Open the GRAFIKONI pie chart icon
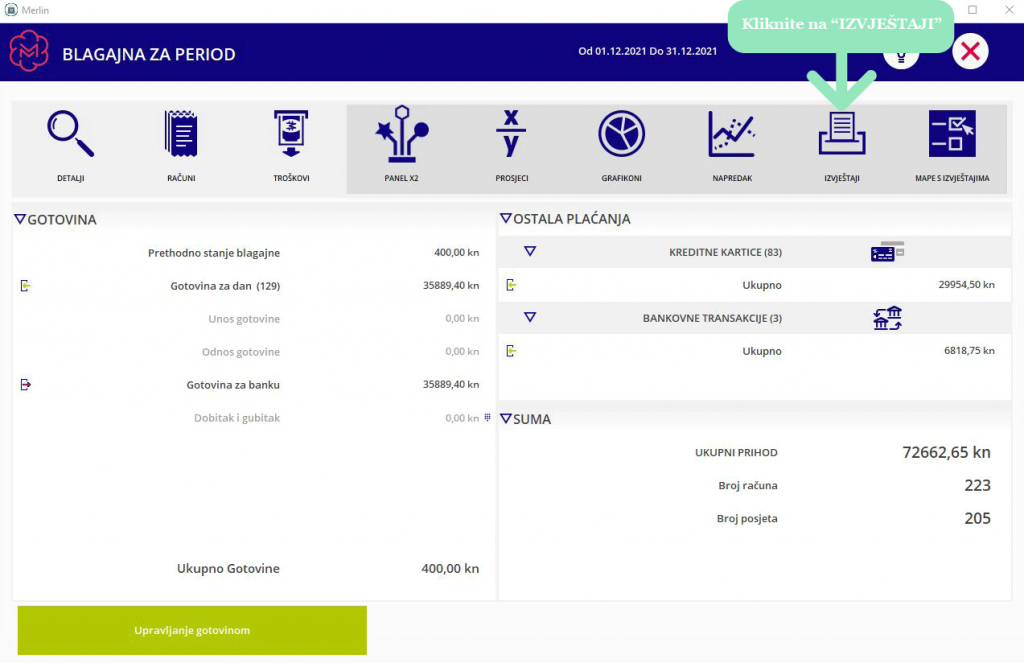 point(622,134)
